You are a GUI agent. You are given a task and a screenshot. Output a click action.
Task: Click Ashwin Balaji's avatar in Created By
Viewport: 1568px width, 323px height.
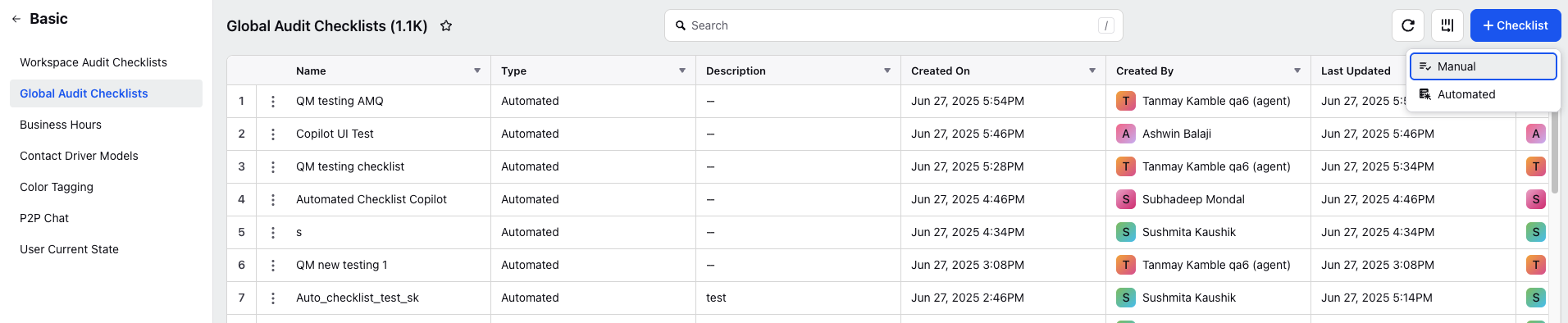[x=1126, y=134]
